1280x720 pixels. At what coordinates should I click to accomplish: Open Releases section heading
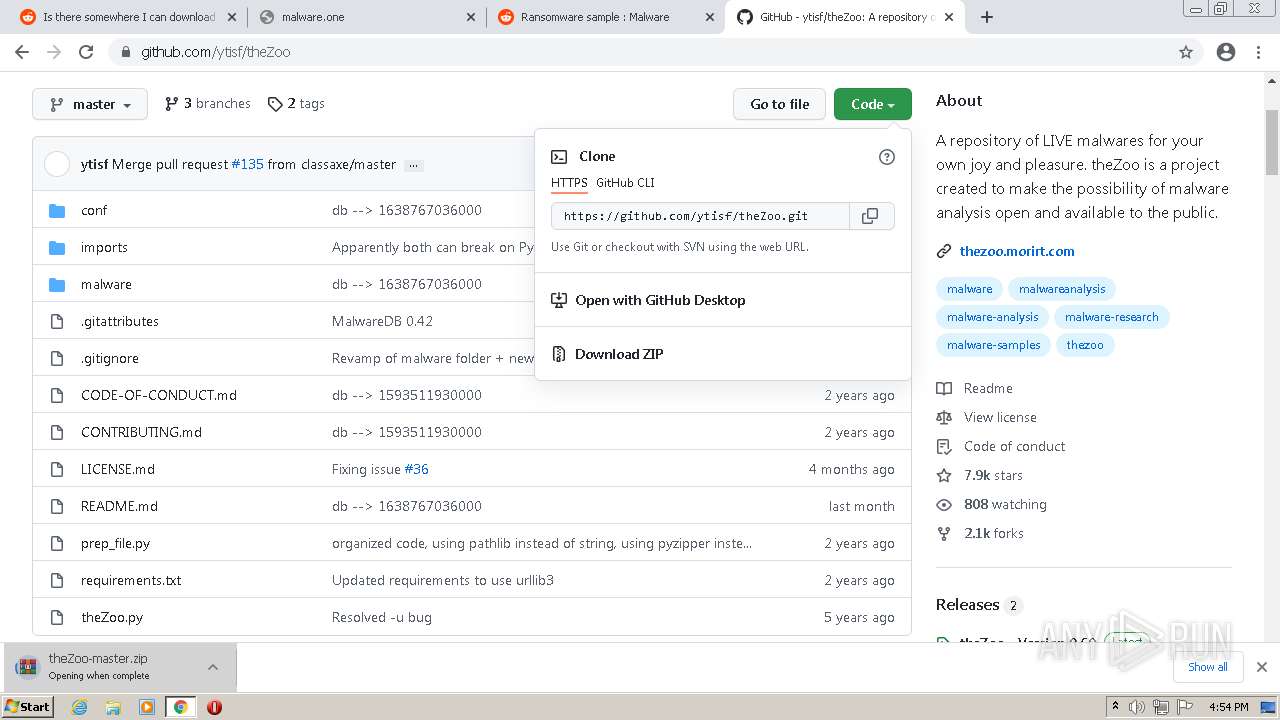pyautogui.click(x=967, y=604)
